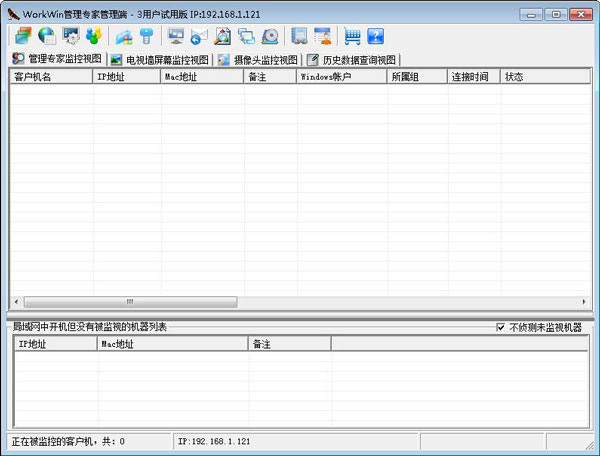Click the globe toolbar icon

[46, 36]
